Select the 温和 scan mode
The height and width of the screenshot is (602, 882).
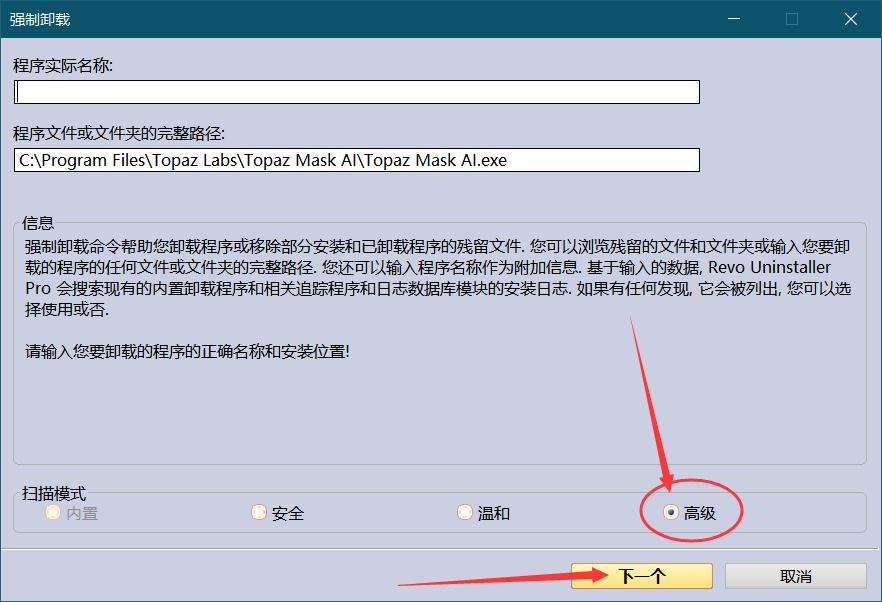tap(465, 511)
